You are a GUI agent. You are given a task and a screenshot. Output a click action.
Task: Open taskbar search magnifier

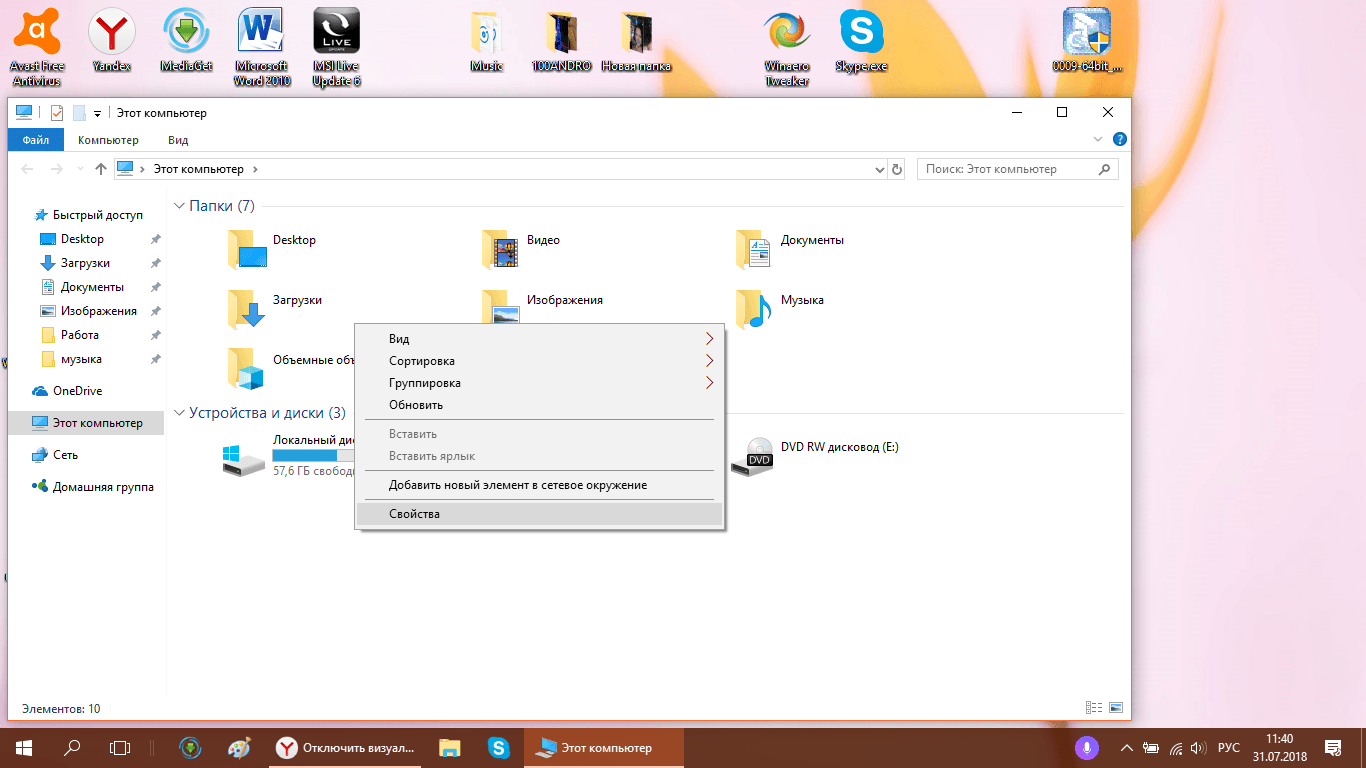[x=72, y=747]
